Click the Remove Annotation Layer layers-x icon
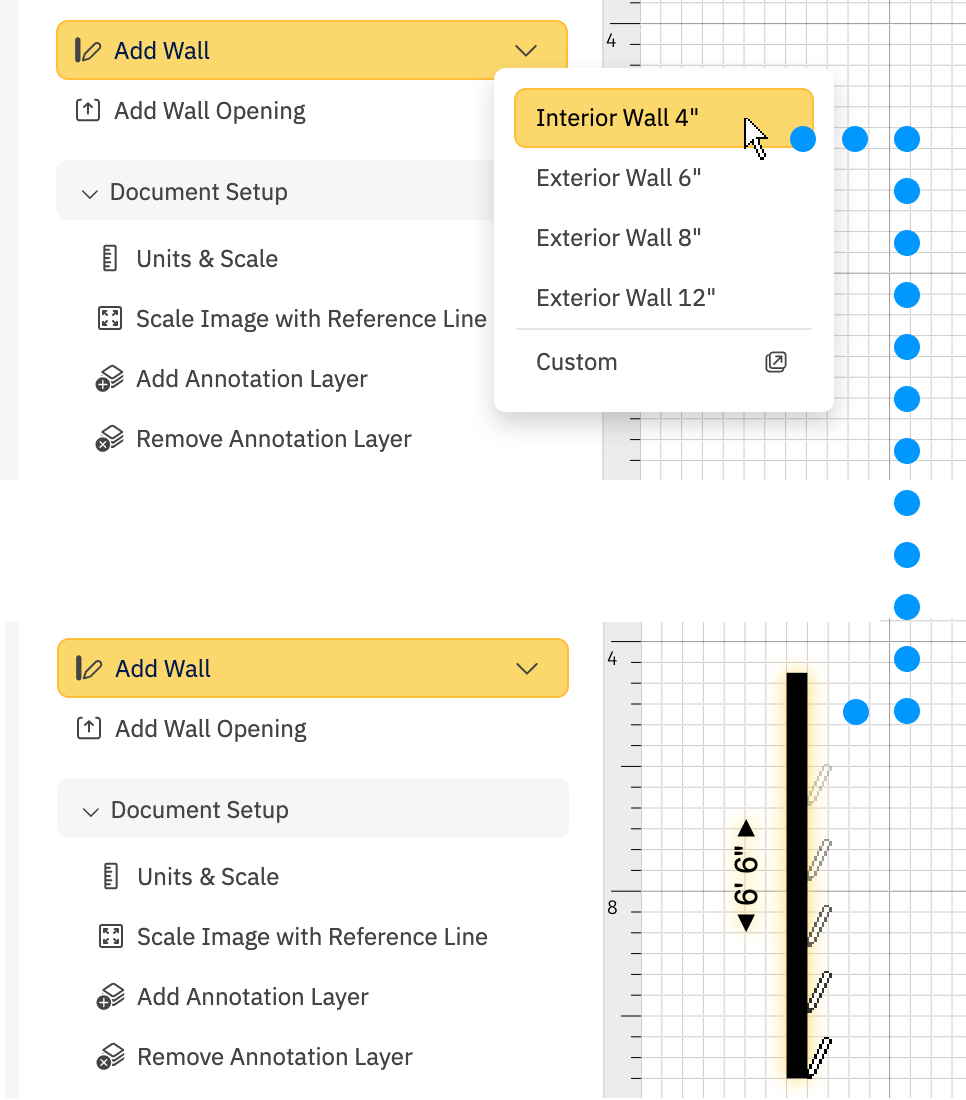The width and height of the screenshot is (966, 1100). point(113,438)
